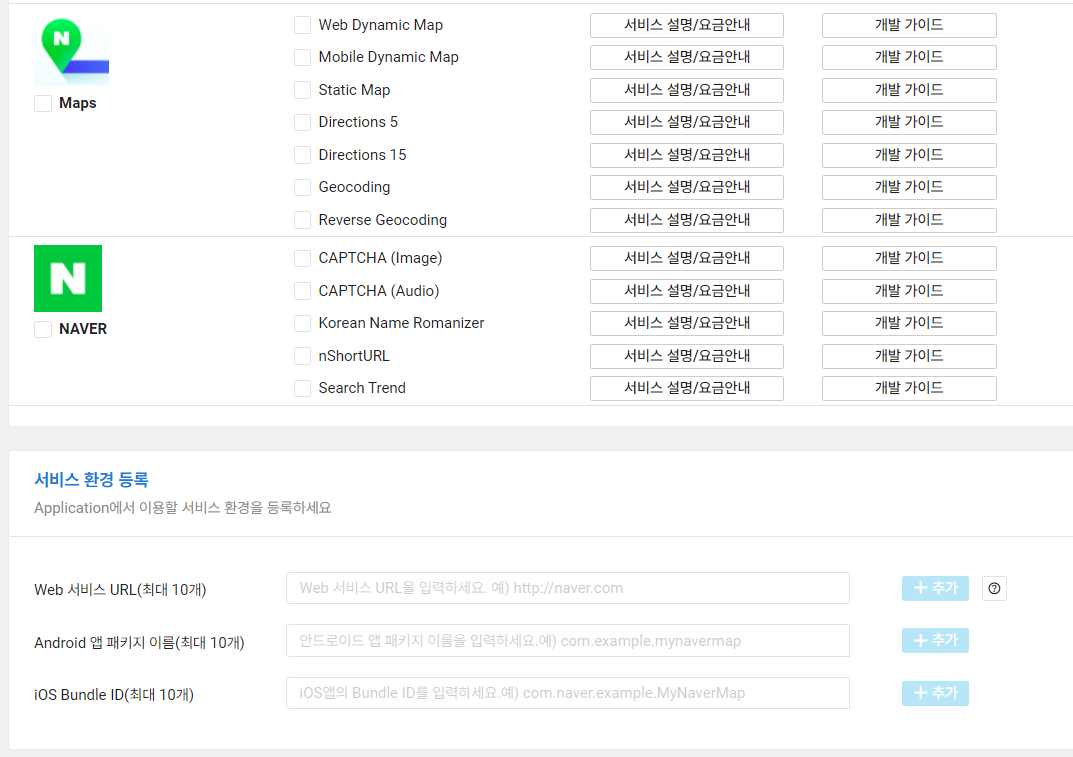This screenshot has width=1073, height=757.
Task: Click the Korean Name Romanizer label
Action: pyautogui.click(x=401, y=323)
